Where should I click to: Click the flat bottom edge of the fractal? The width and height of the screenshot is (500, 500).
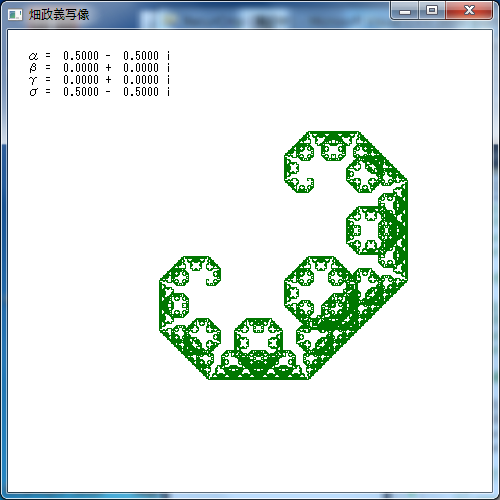pyautogui.click(x=259, y=378)
